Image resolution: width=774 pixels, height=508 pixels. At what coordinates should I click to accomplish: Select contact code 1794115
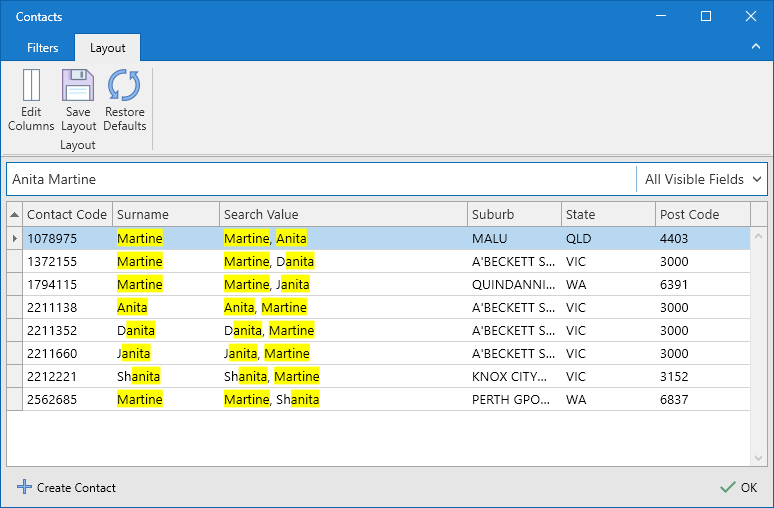[x=52, y=284]
